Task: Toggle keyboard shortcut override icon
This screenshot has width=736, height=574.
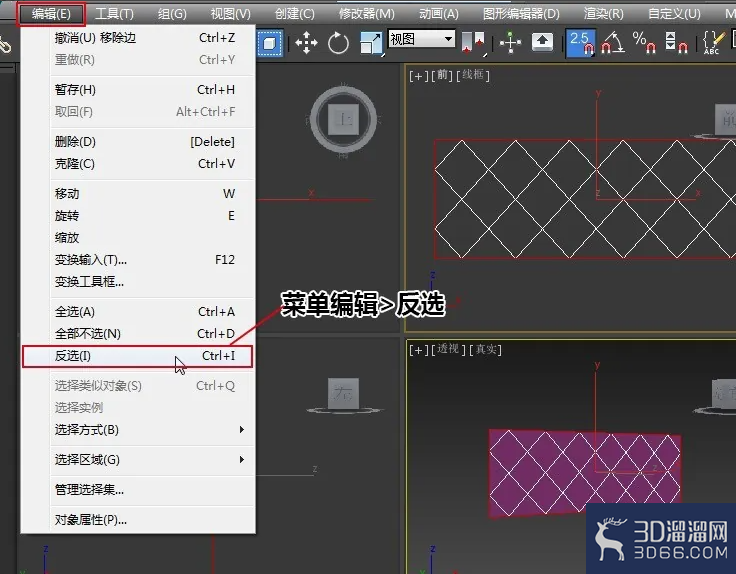Action: tap(542, 42)
